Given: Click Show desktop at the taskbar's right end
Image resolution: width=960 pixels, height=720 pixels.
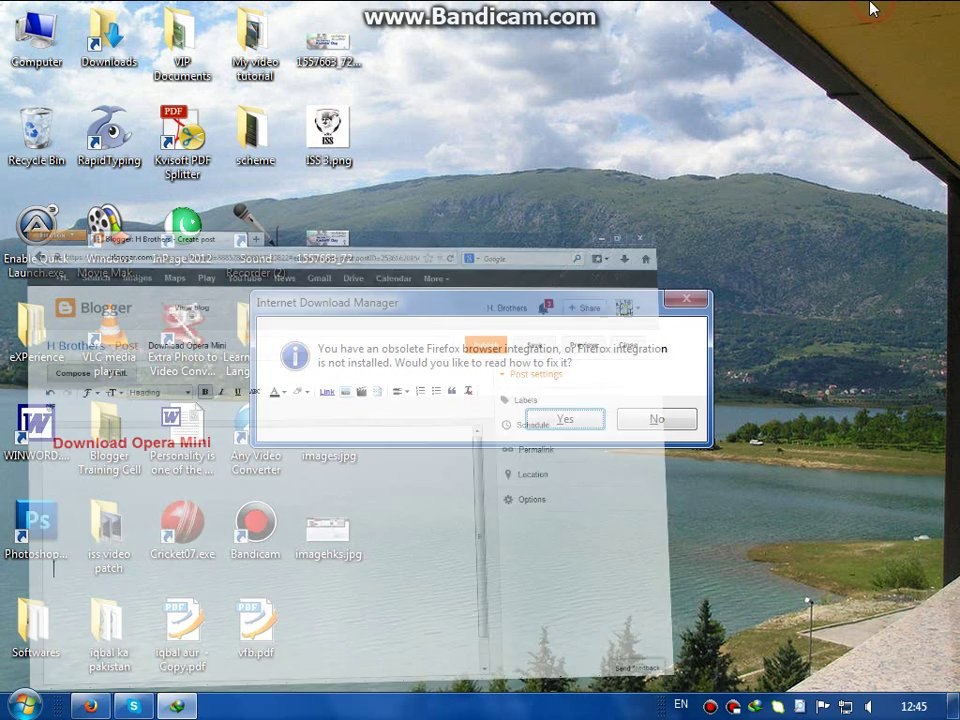Looking at the screenshot, I should click(954, 707).
